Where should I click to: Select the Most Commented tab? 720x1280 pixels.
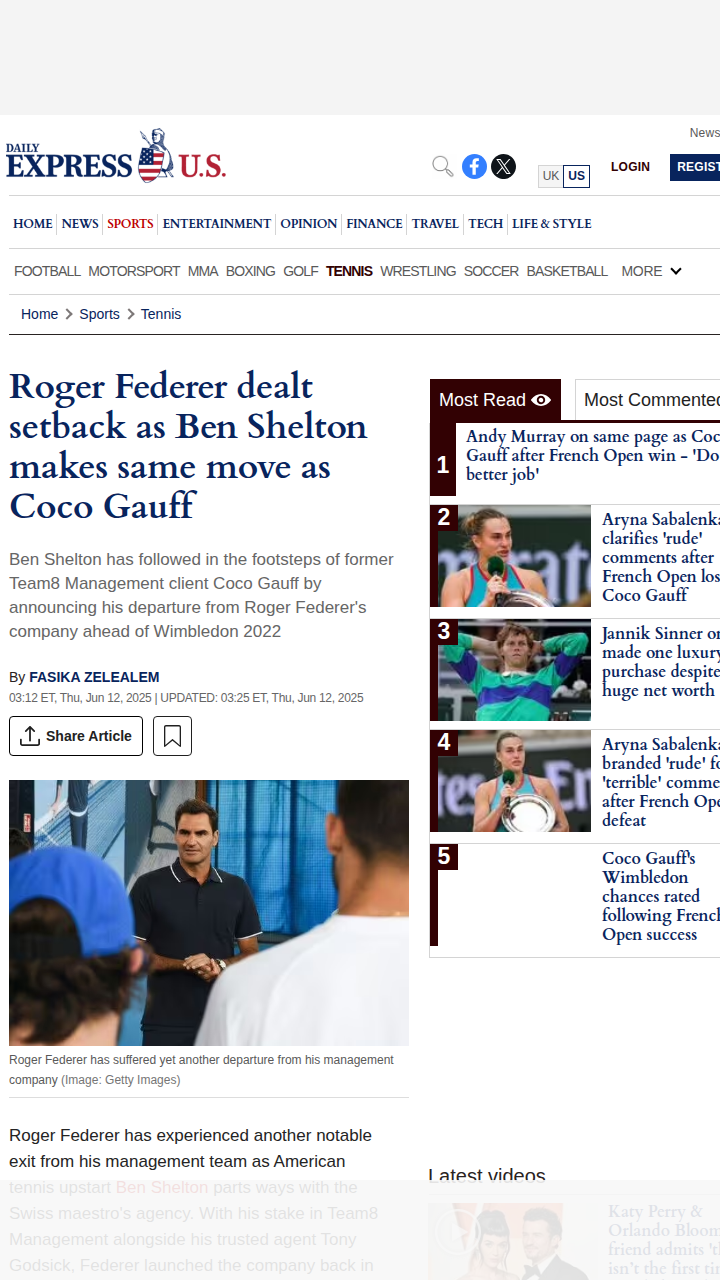coord(648,400)
